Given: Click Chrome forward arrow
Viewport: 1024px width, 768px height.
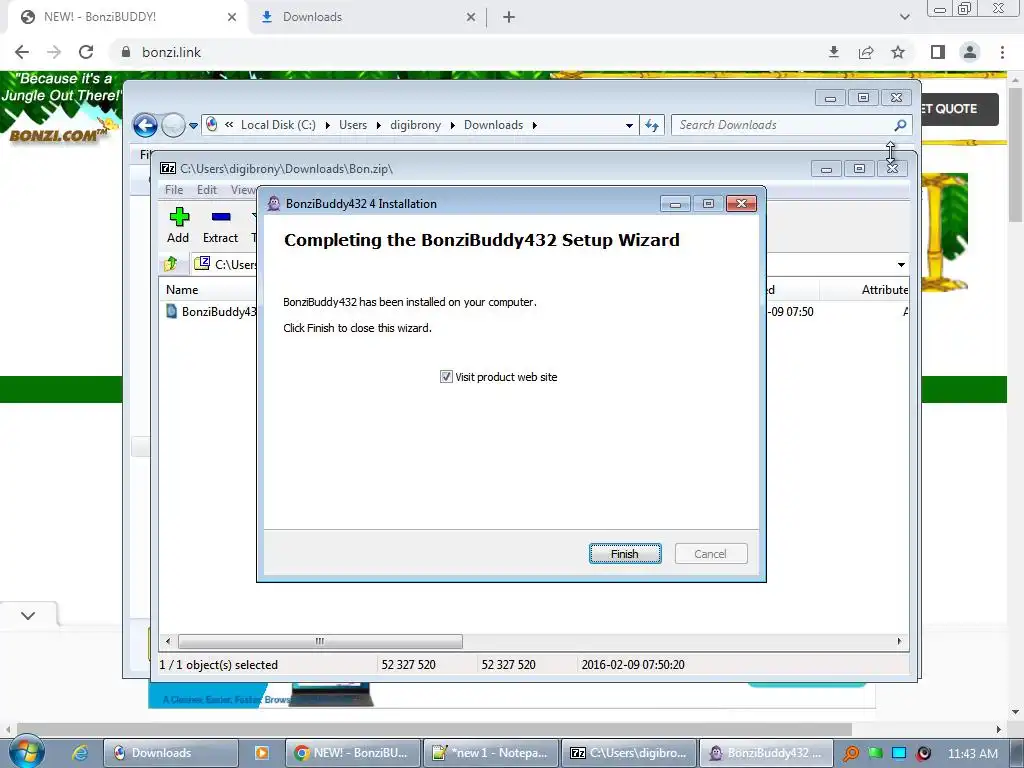Looking at the screenshot, I should (x=54, y=52).
